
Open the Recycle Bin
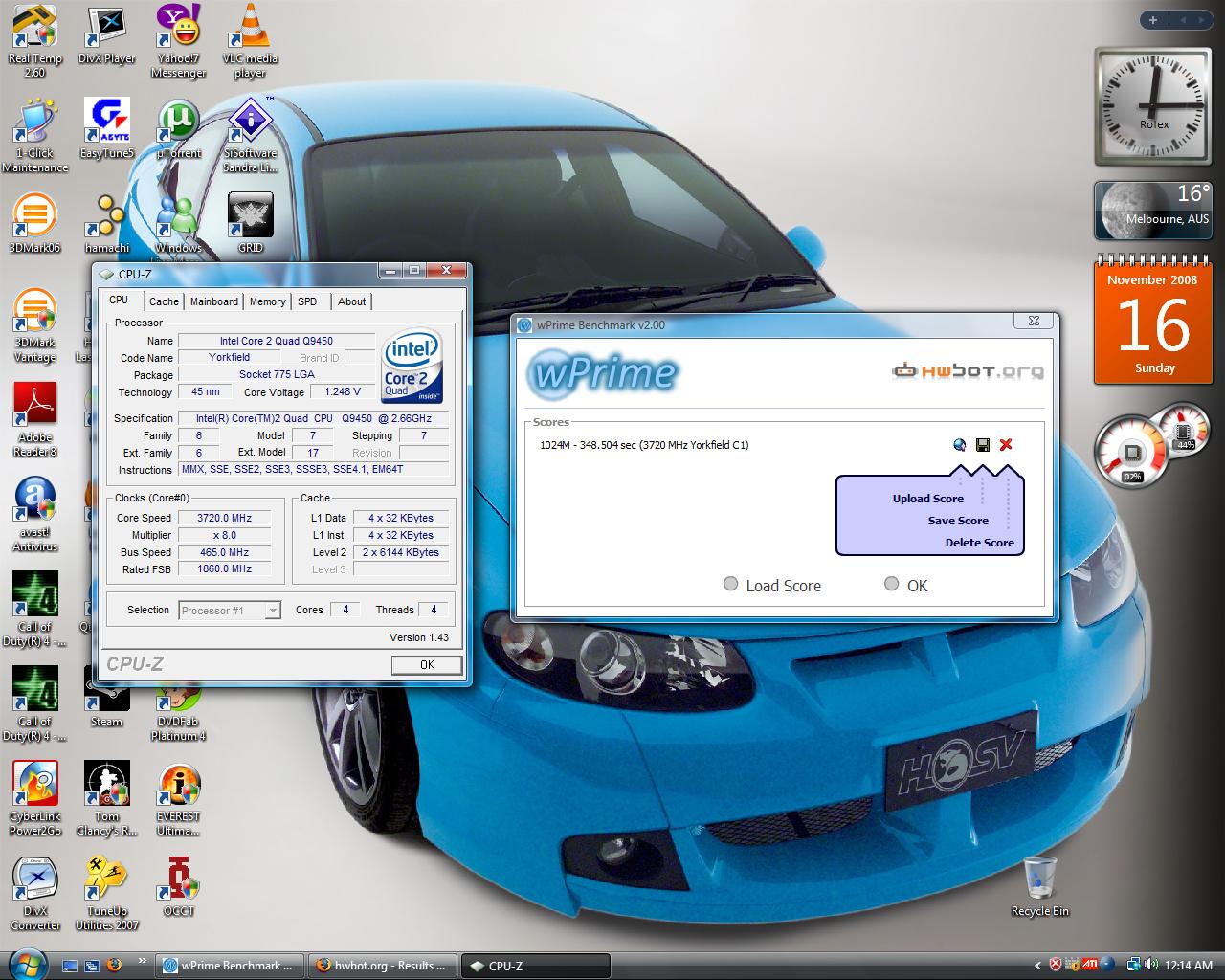coord(1039,887)
